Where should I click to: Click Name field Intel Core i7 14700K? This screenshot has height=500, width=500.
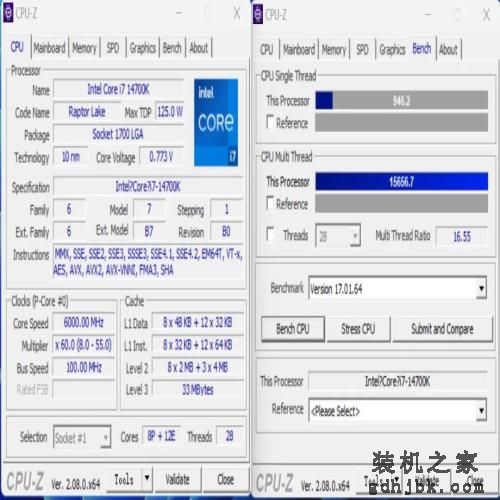pyautogui.click(x=118, y=89)
